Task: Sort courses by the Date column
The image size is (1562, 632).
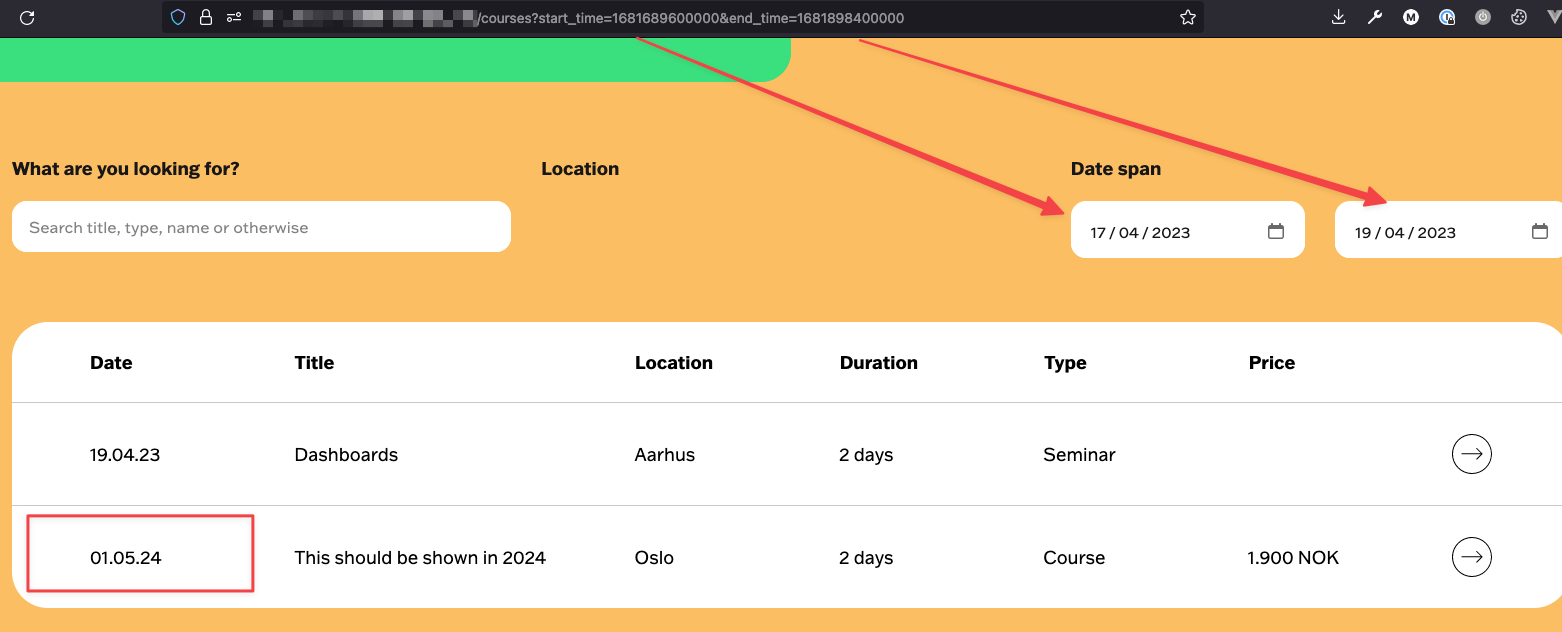Action: click(x=111, y=362)
